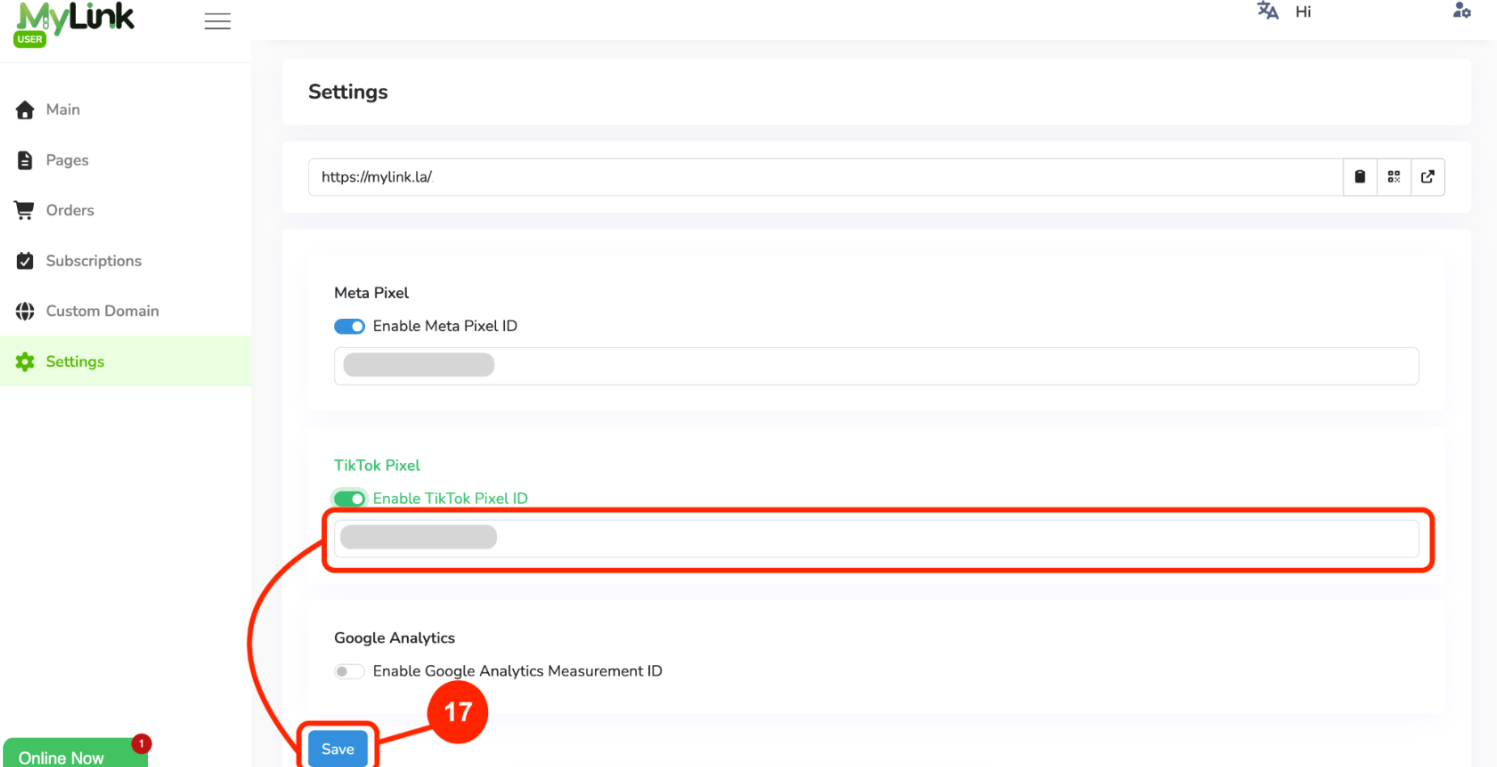Open the user account settings icon
The image size is (1497, 767).
pyautogui.click(x=1461, y=11)
